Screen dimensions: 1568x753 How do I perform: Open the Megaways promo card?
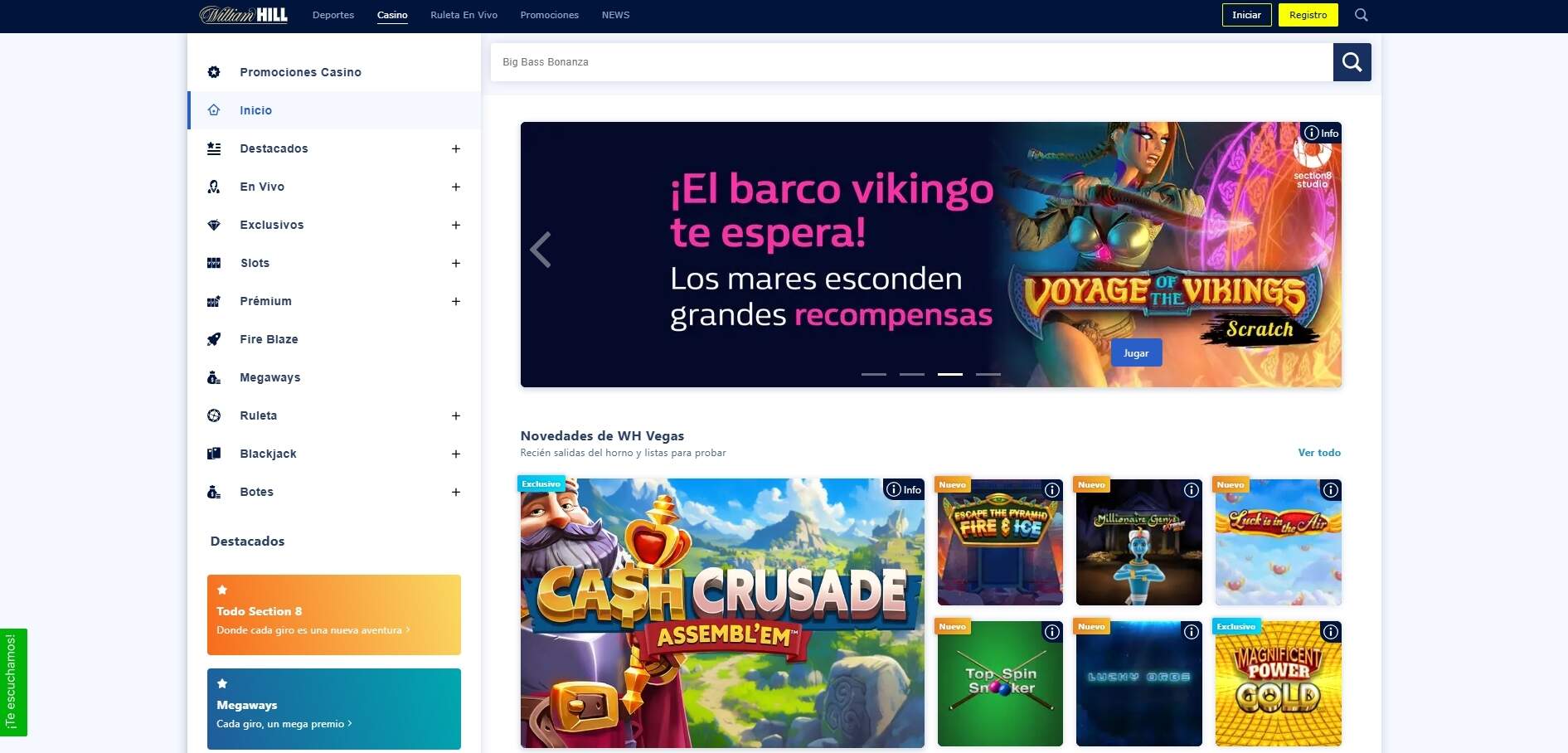pos(334,709)
